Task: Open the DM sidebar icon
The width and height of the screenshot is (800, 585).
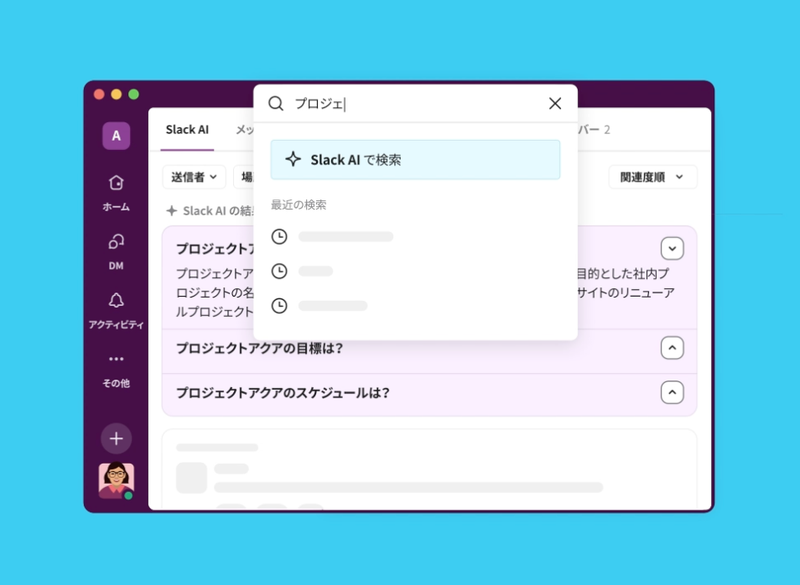Action: [x=115, y=242]
